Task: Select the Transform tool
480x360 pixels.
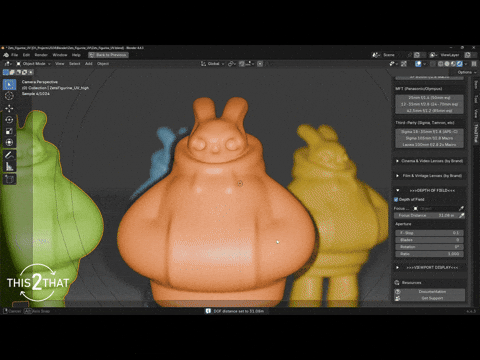Action: pos(9,142)
